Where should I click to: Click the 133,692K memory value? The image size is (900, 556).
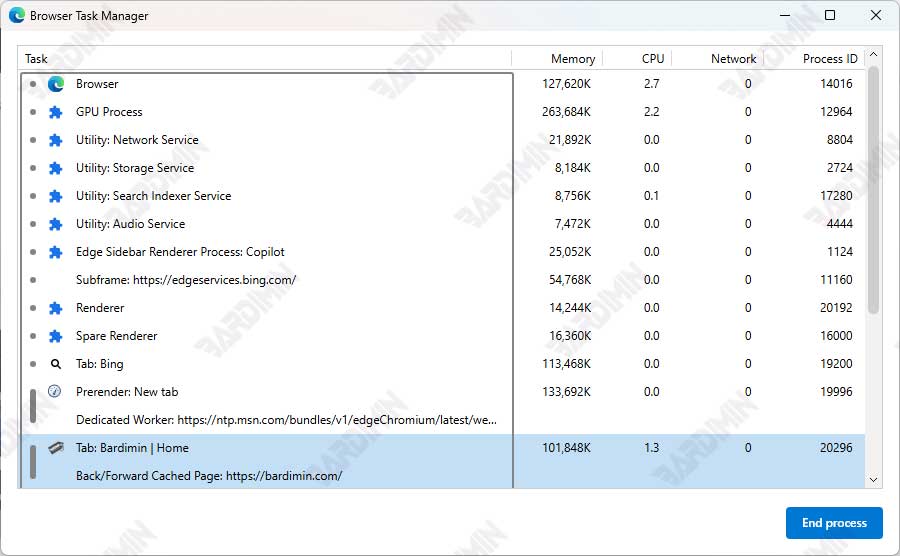tap(566, 392)
